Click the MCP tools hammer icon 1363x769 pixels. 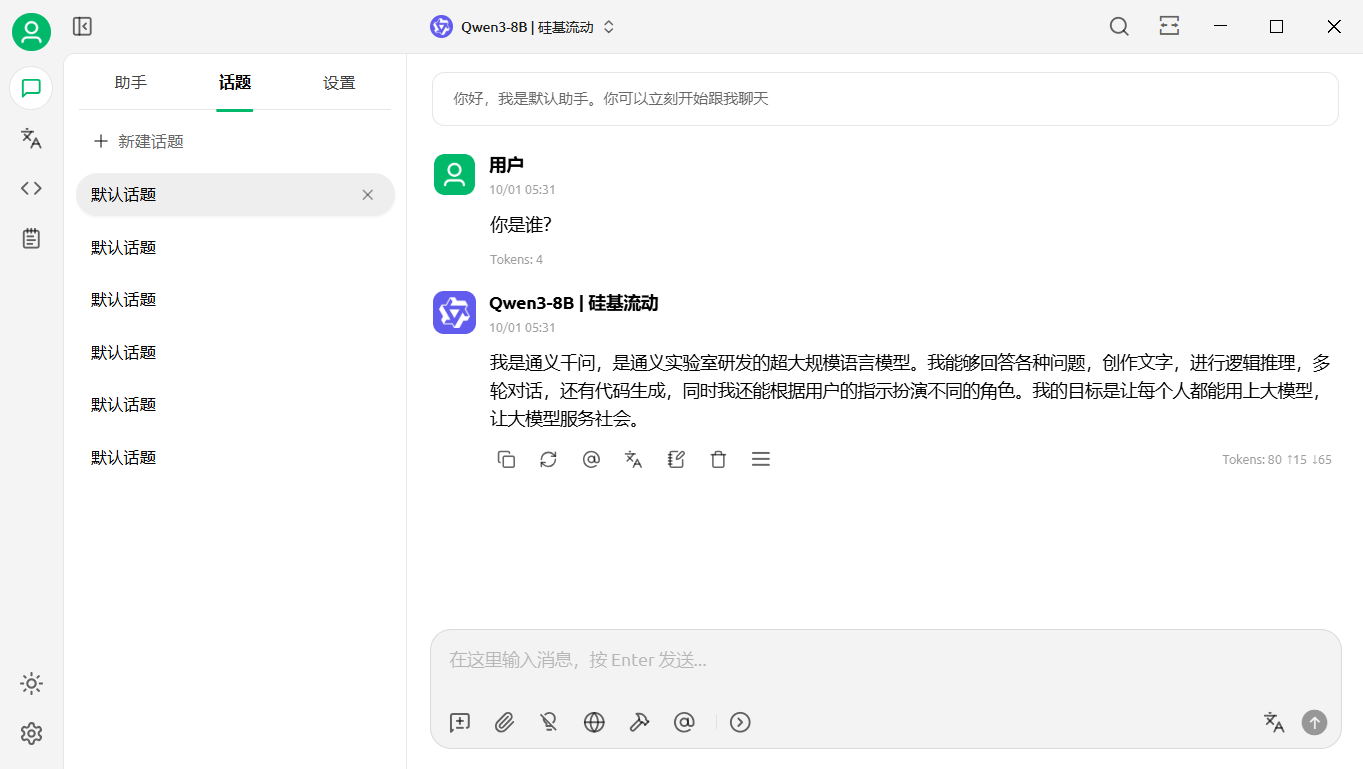click(x=639, y=722)
